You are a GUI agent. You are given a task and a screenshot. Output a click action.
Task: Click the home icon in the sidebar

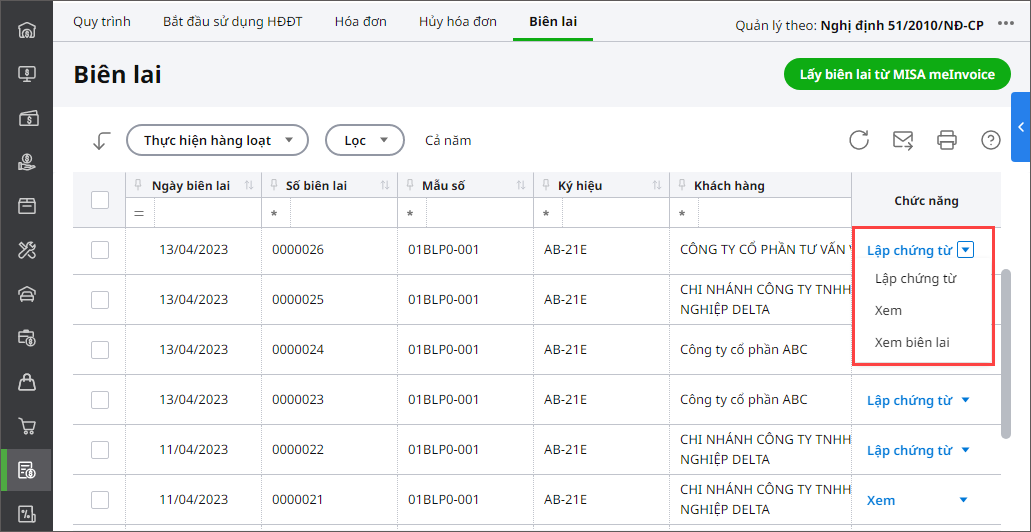[28, 28]
